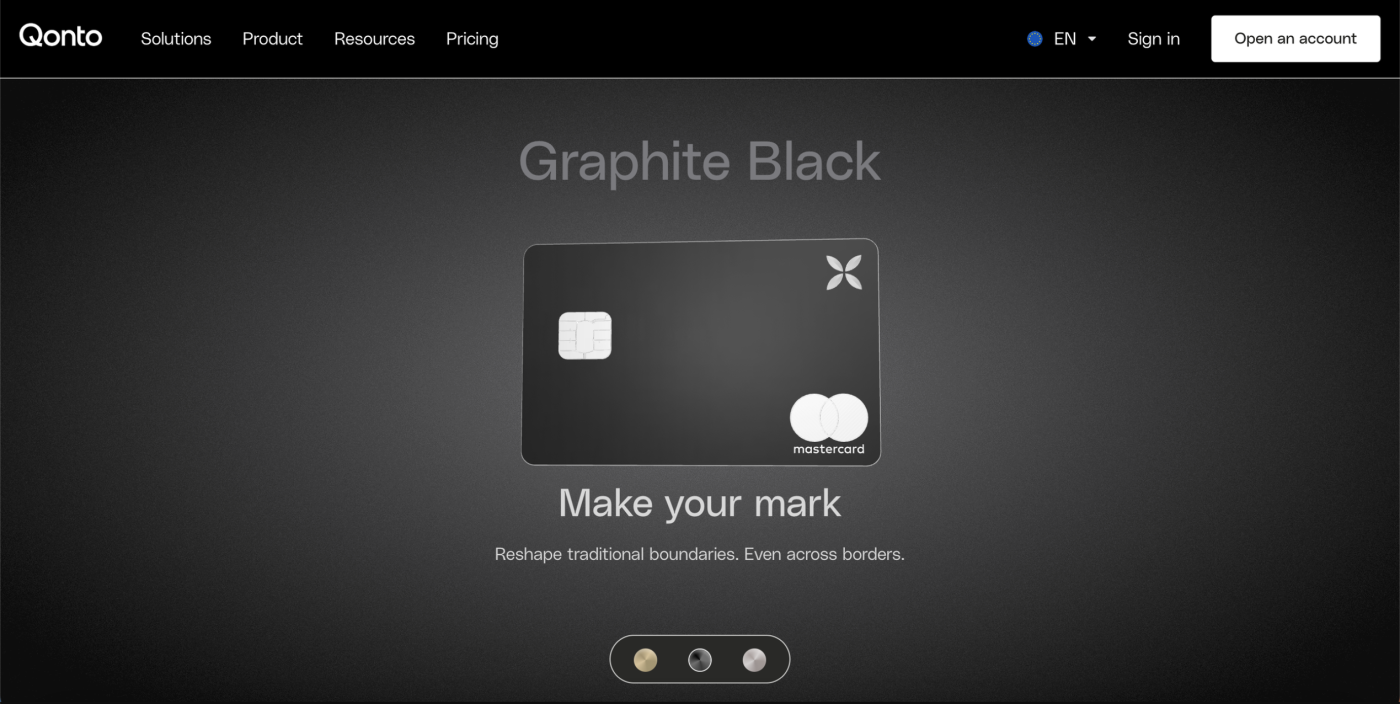Select the gold card color swatch
The image size is (1400, 704).
tap(646, 660)
